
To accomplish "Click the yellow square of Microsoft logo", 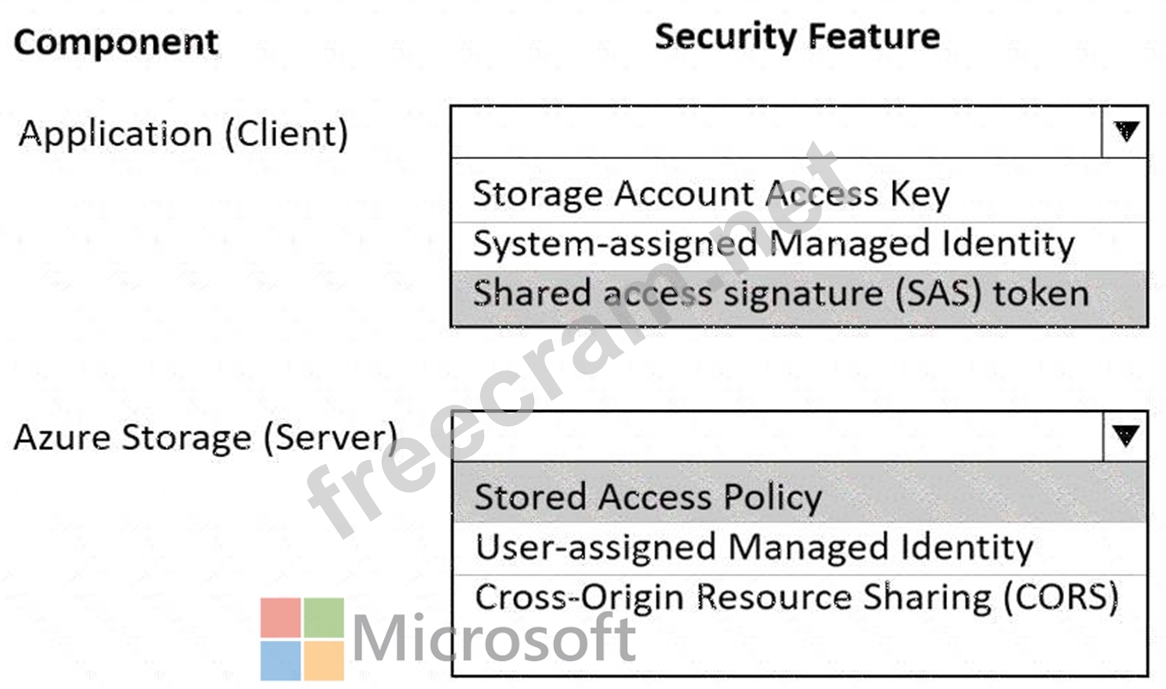I will 324,661.
